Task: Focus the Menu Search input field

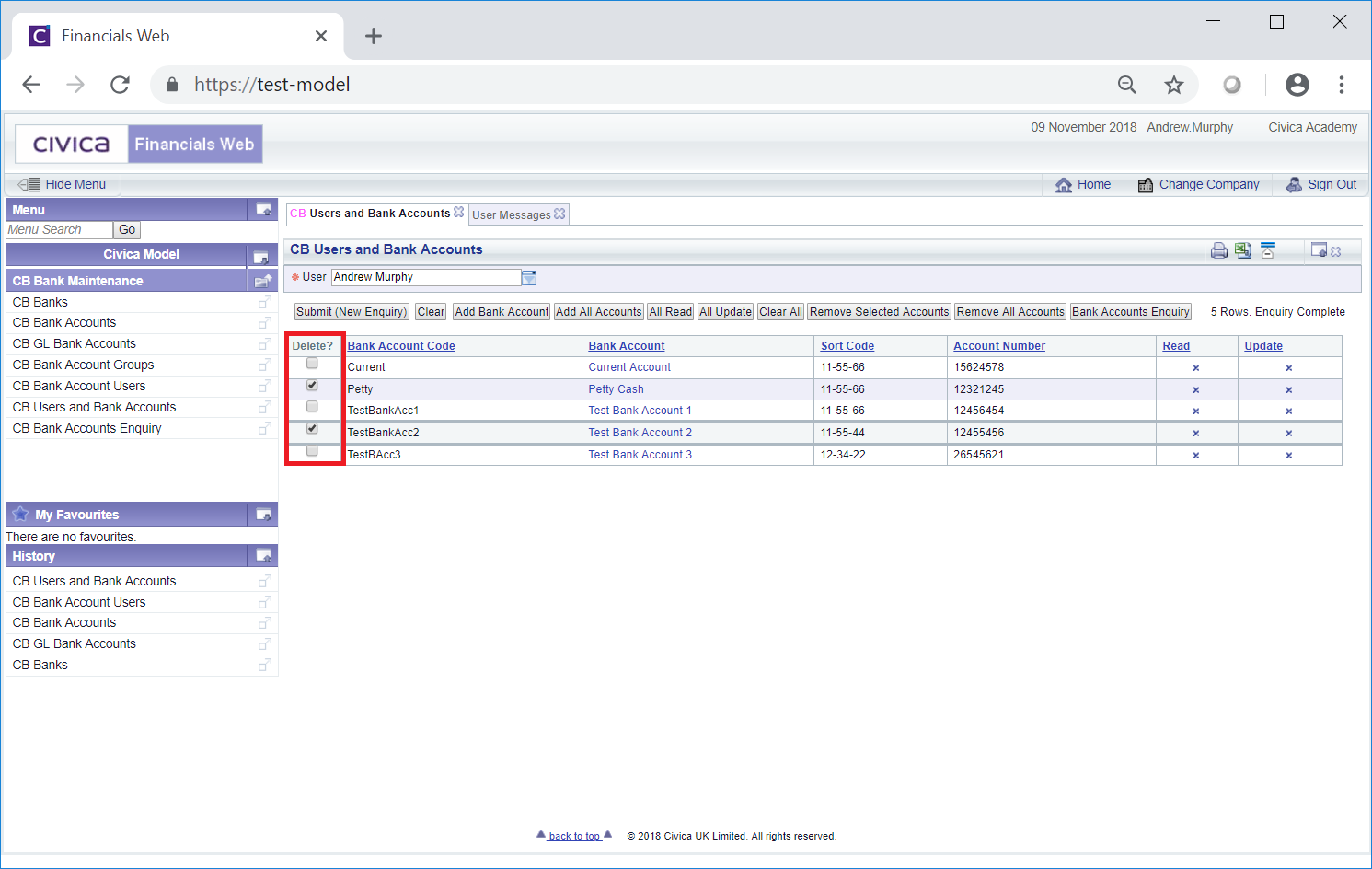Action: [60, 230]
